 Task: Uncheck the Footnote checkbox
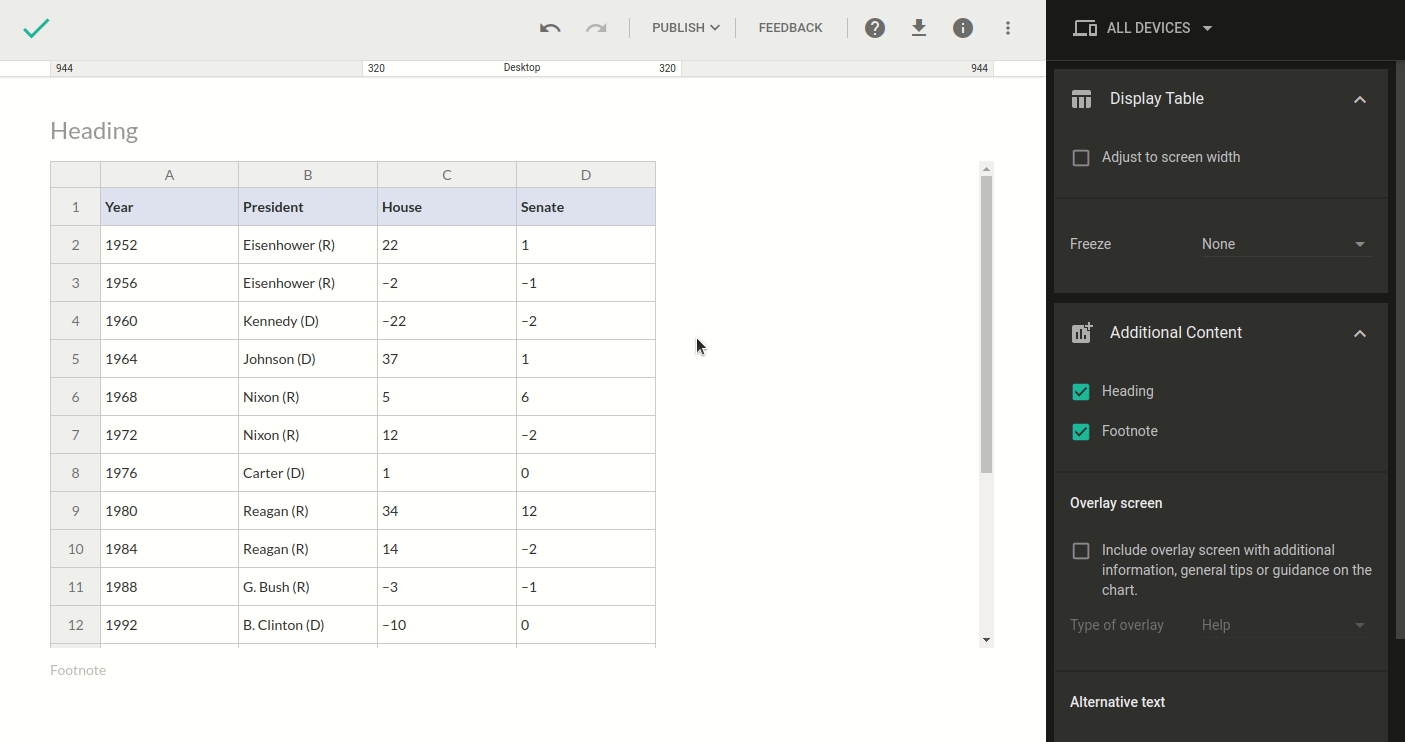click(x=1081, y=432)
